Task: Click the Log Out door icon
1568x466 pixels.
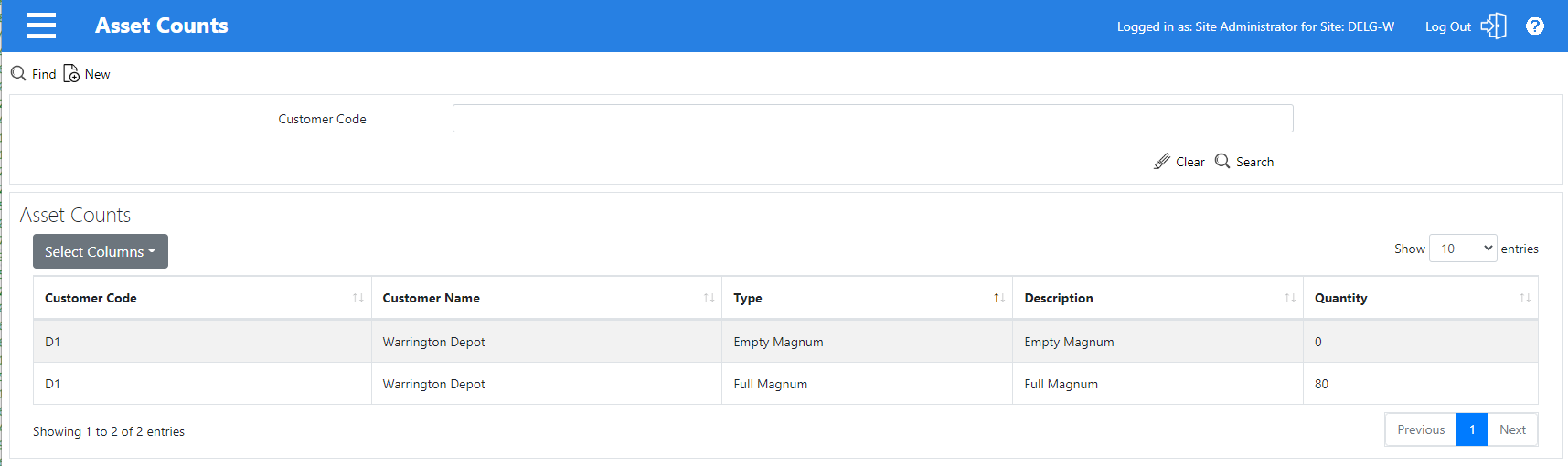Action: (x=1493, y=26)
